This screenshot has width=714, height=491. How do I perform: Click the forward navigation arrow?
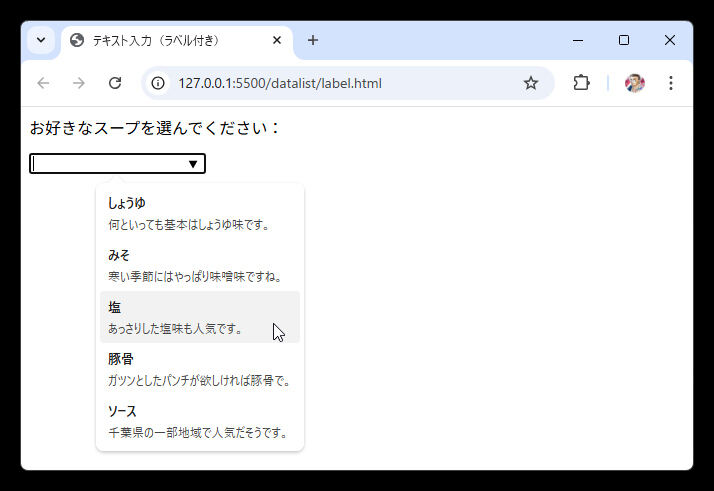(79, 83)
